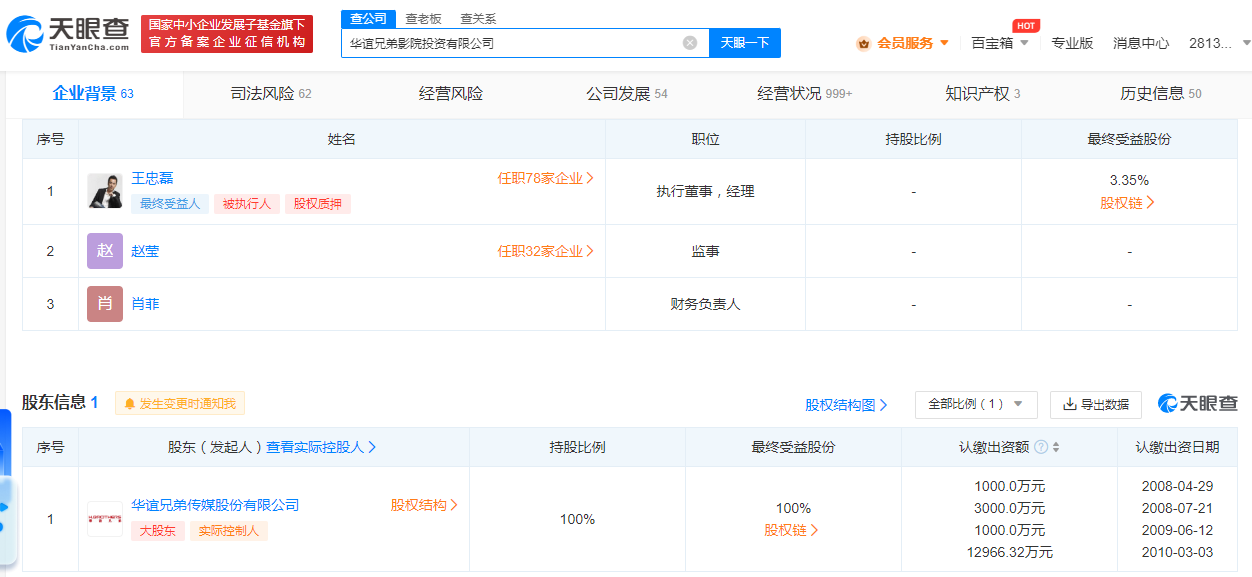1252x577 pixels.
Task: Open 王忠磊 profile photo
Action: point(105,191)
